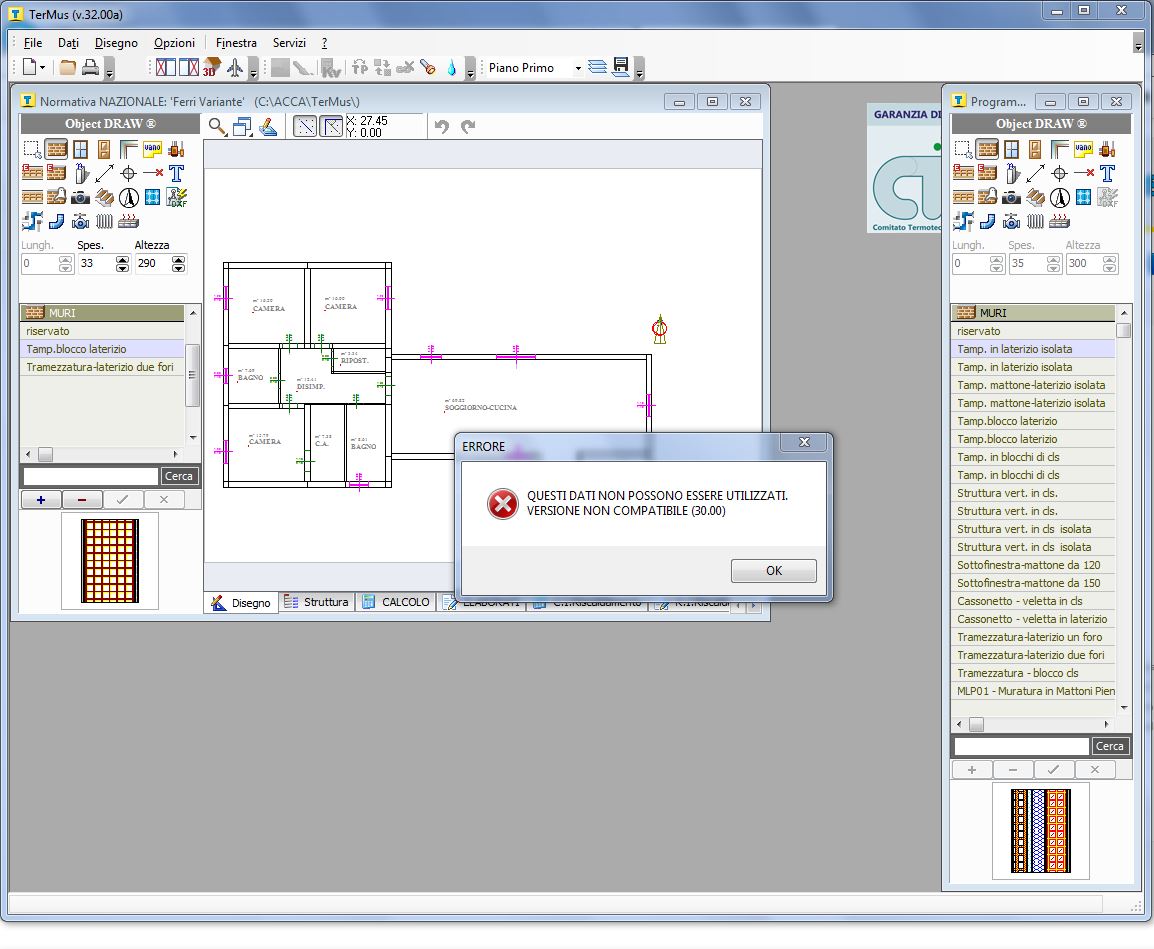Expand the new document dropdown arrow

coord(42,68)
